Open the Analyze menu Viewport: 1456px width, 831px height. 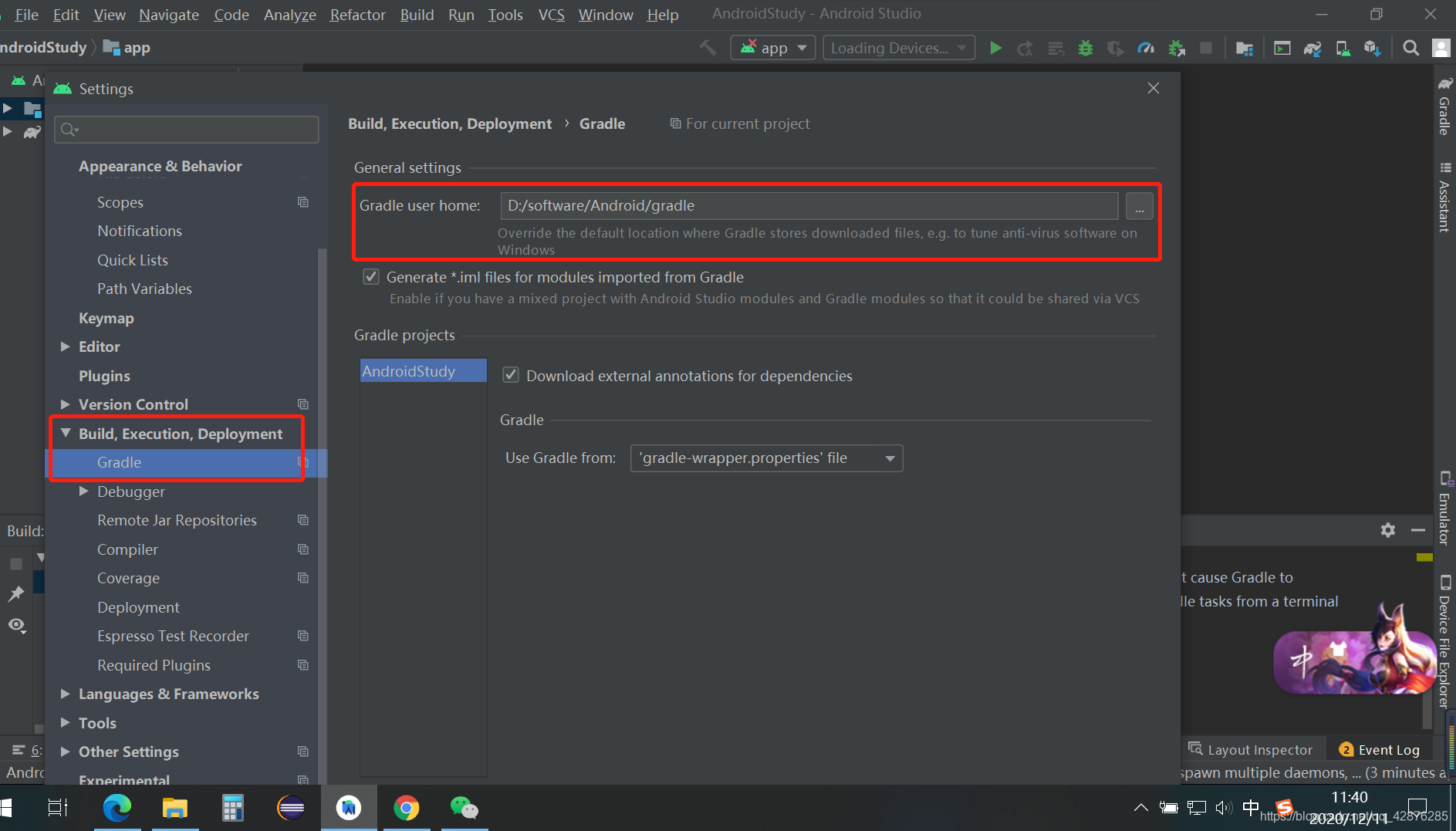(289, 15)
